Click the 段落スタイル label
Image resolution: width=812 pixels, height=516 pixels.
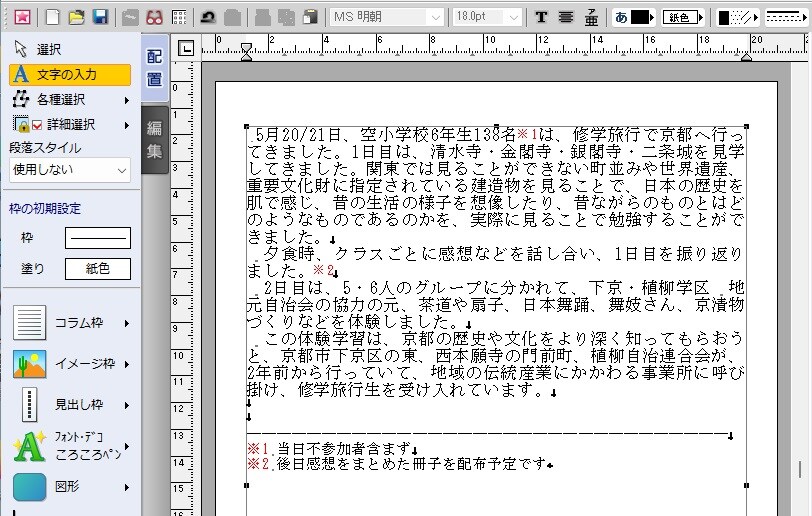click(x=45, y=148)
